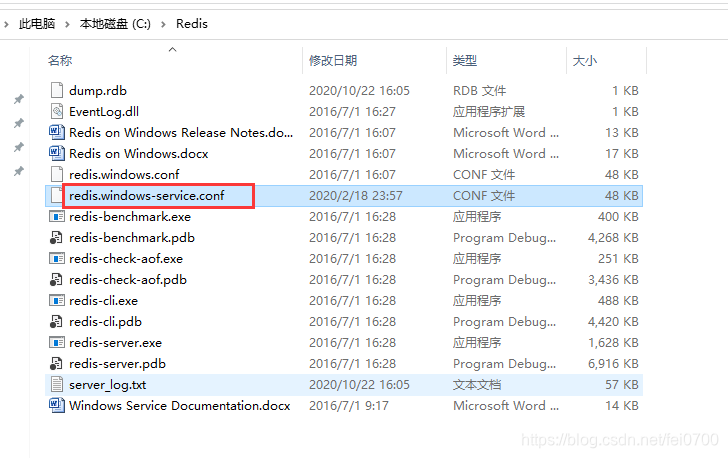Click the redis-cli.exe application icon
Image resolution: width=728 pixels, height=458 pixels.
pyautogui.click(x=57, y=301)
